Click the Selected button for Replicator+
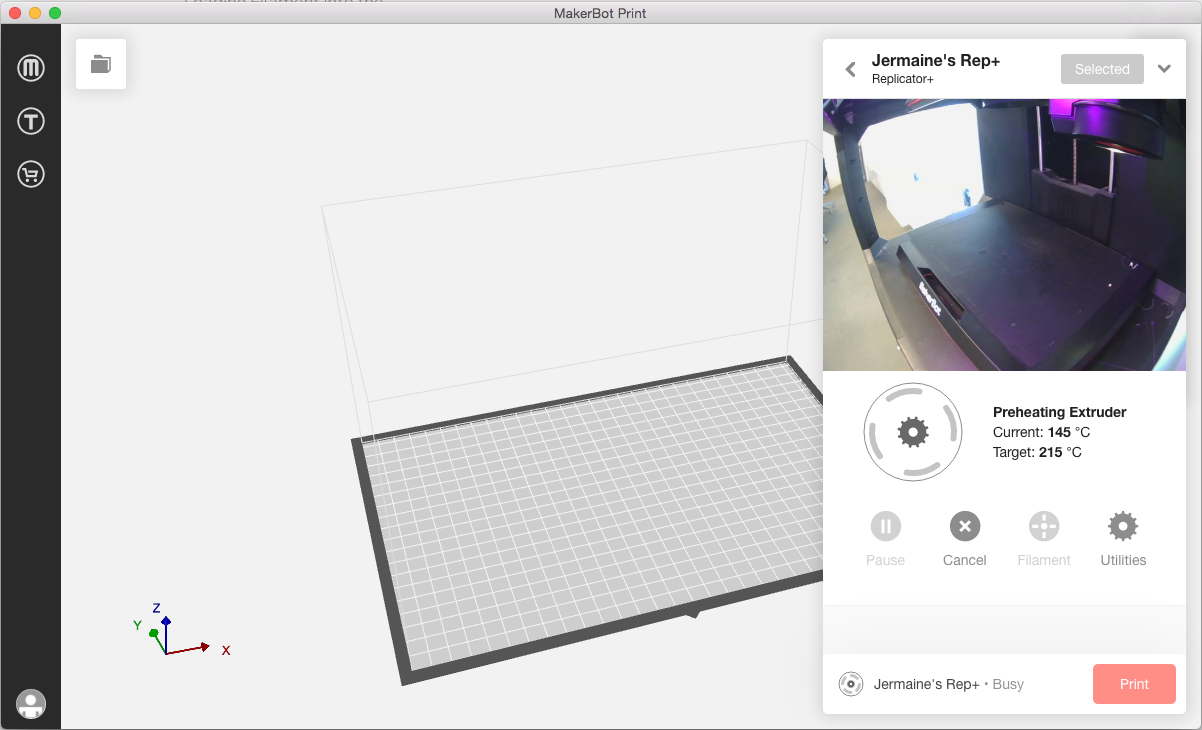1202x730 pixels. coord(1102,69)
